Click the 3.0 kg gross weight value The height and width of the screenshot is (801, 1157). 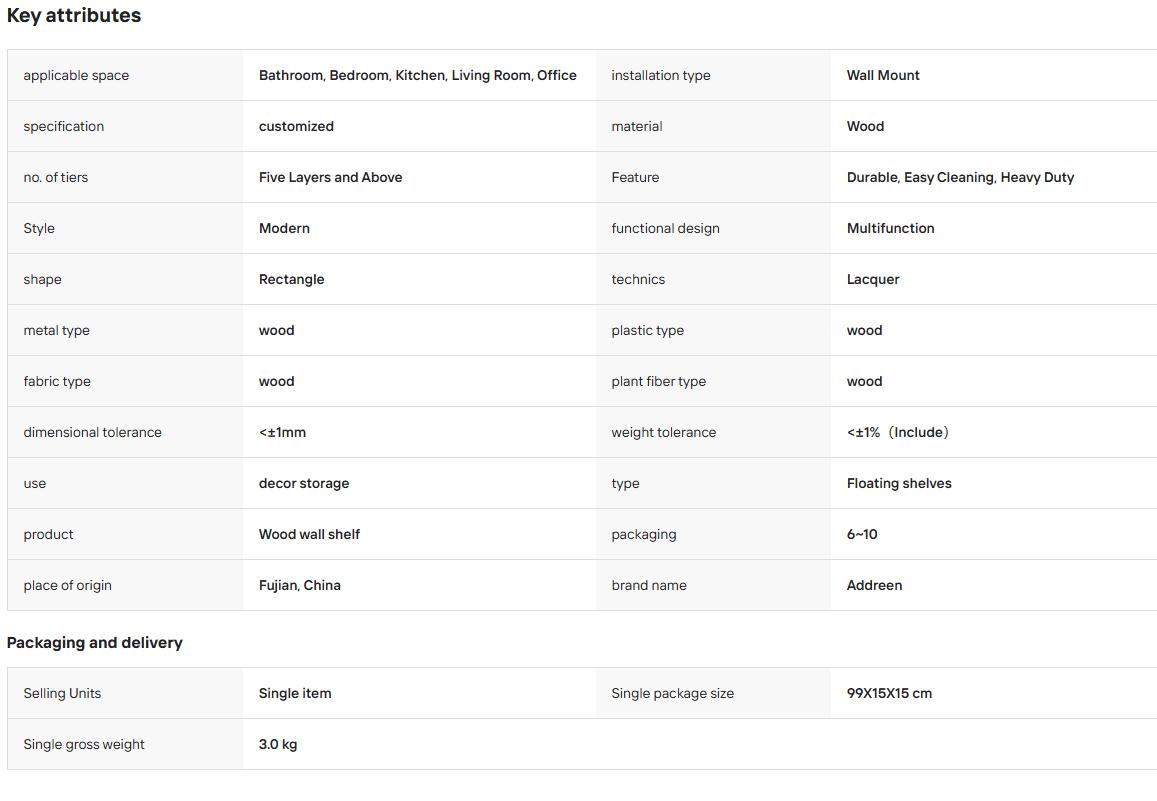277,744
